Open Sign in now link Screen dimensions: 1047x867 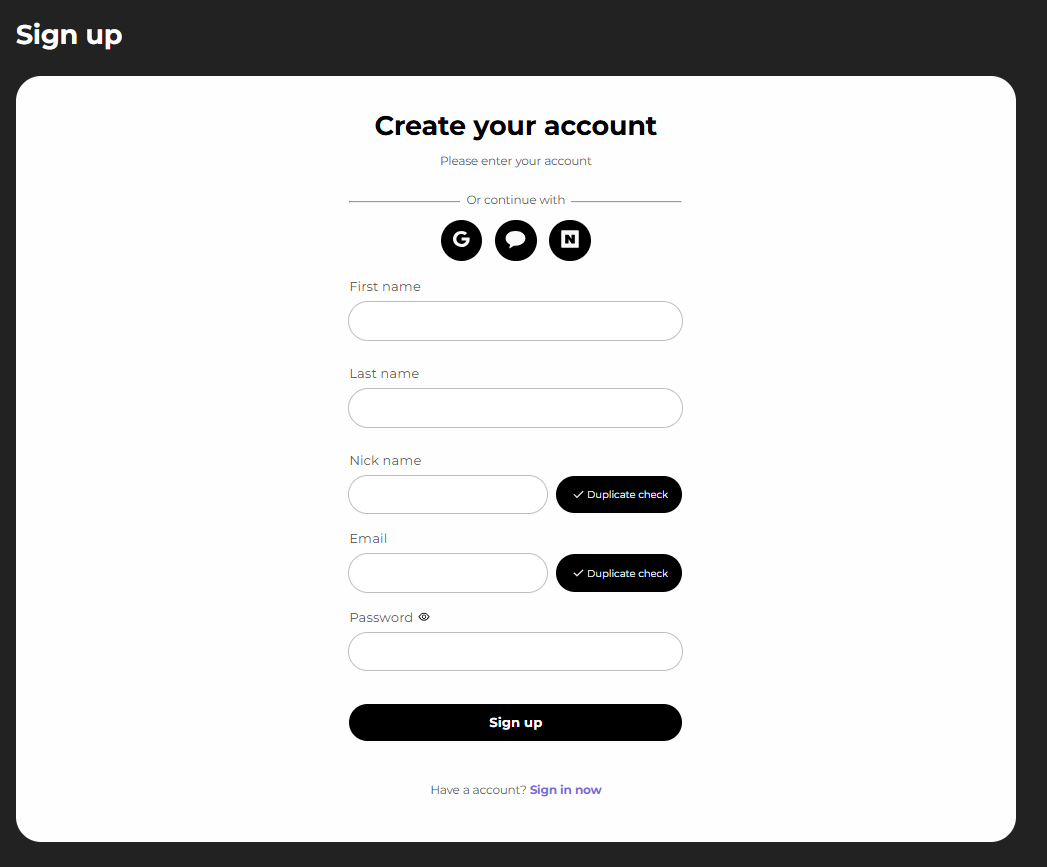pyautogui.click(x=565, y=789)
